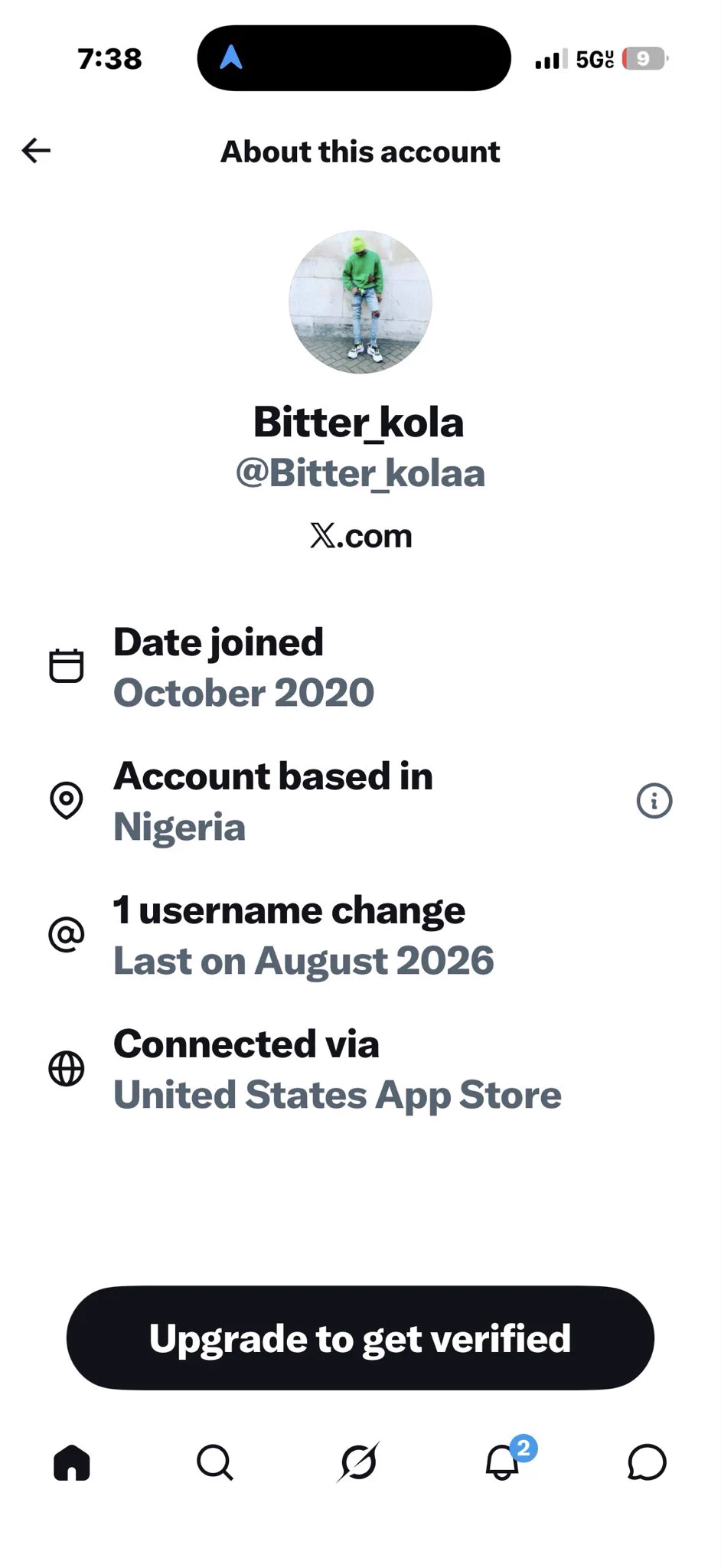Tap the calendar icon by Date joined
The height and width of the screenshot is (1568, 721).
coord(67,665)
